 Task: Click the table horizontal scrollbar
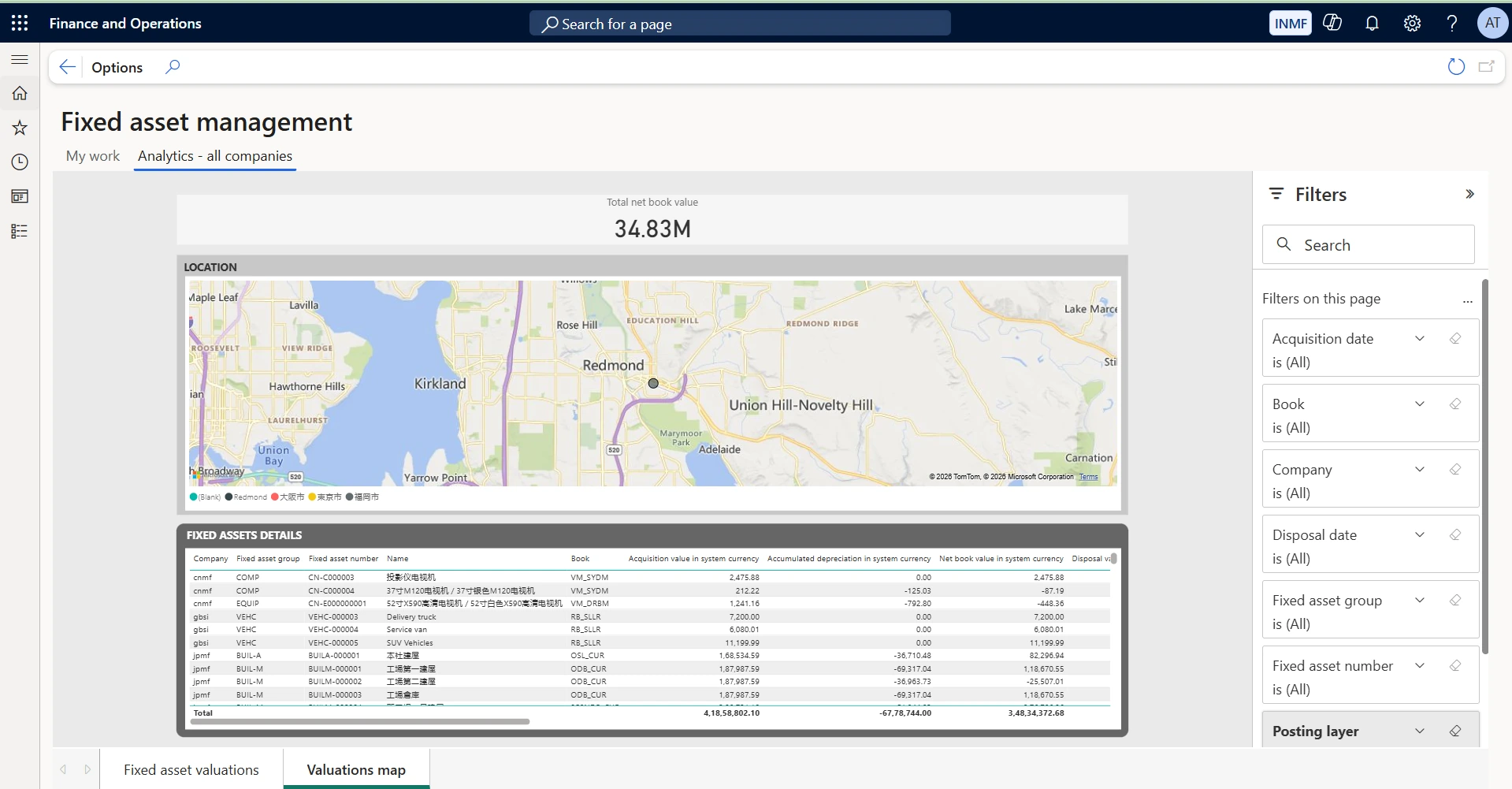tap(360, 721)
